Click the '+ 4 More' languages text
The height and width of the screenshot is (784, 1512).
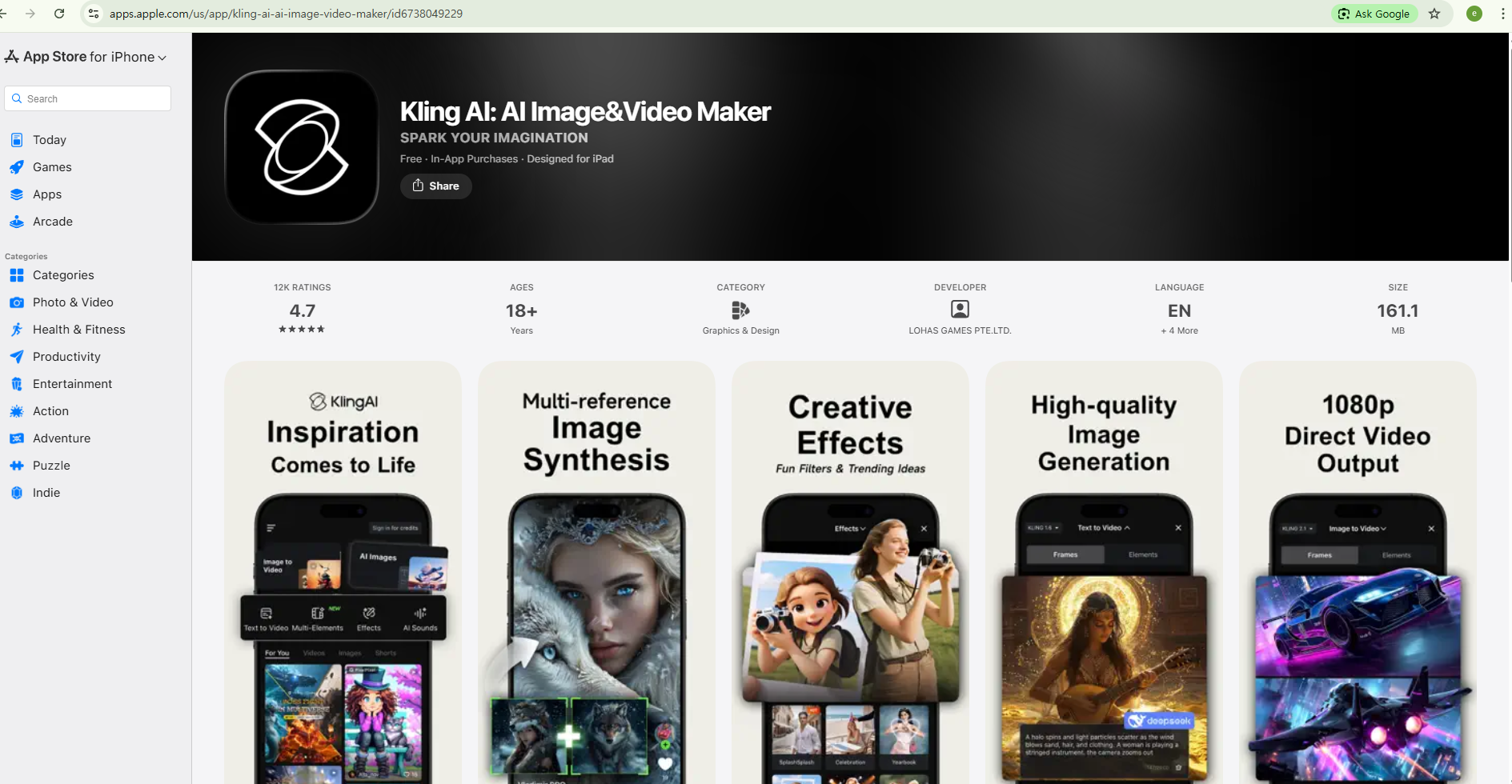(x=1179, y=330)
